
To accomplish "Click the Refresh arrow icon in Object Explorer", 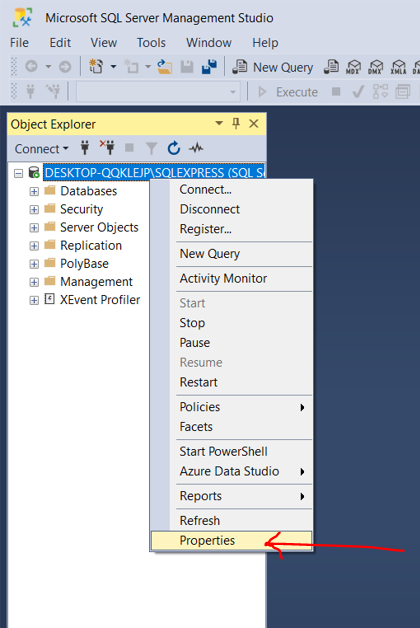I will pos(174,148).
